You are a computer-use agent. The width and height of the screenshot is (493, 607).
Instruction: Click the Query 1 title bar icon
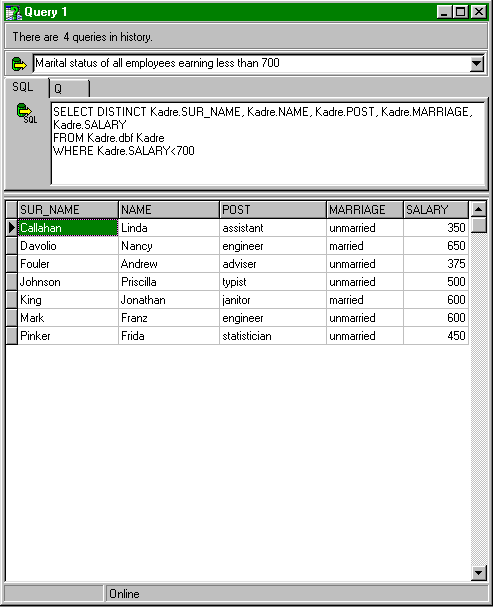click(x=13, y=12)
